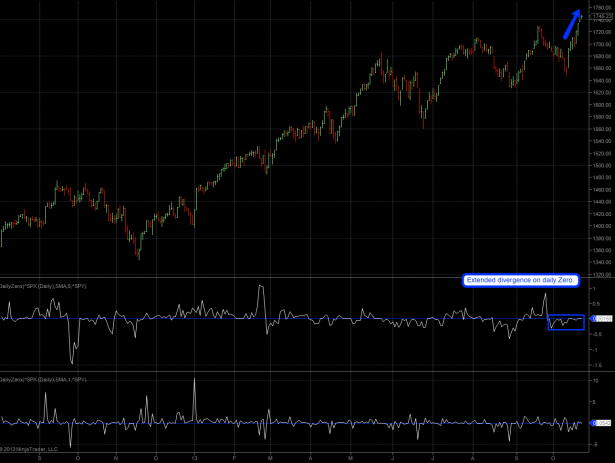The width and height of the screenshot is (615, 463).
Task: Click the 1640.00 price axis label
Action: coord(602,80)
